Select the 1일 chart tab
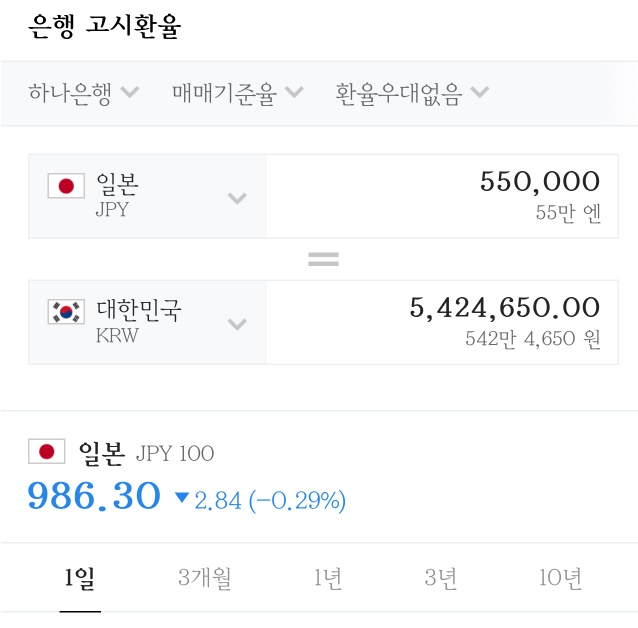Screen dimensions: 638x628 [80, 578]
